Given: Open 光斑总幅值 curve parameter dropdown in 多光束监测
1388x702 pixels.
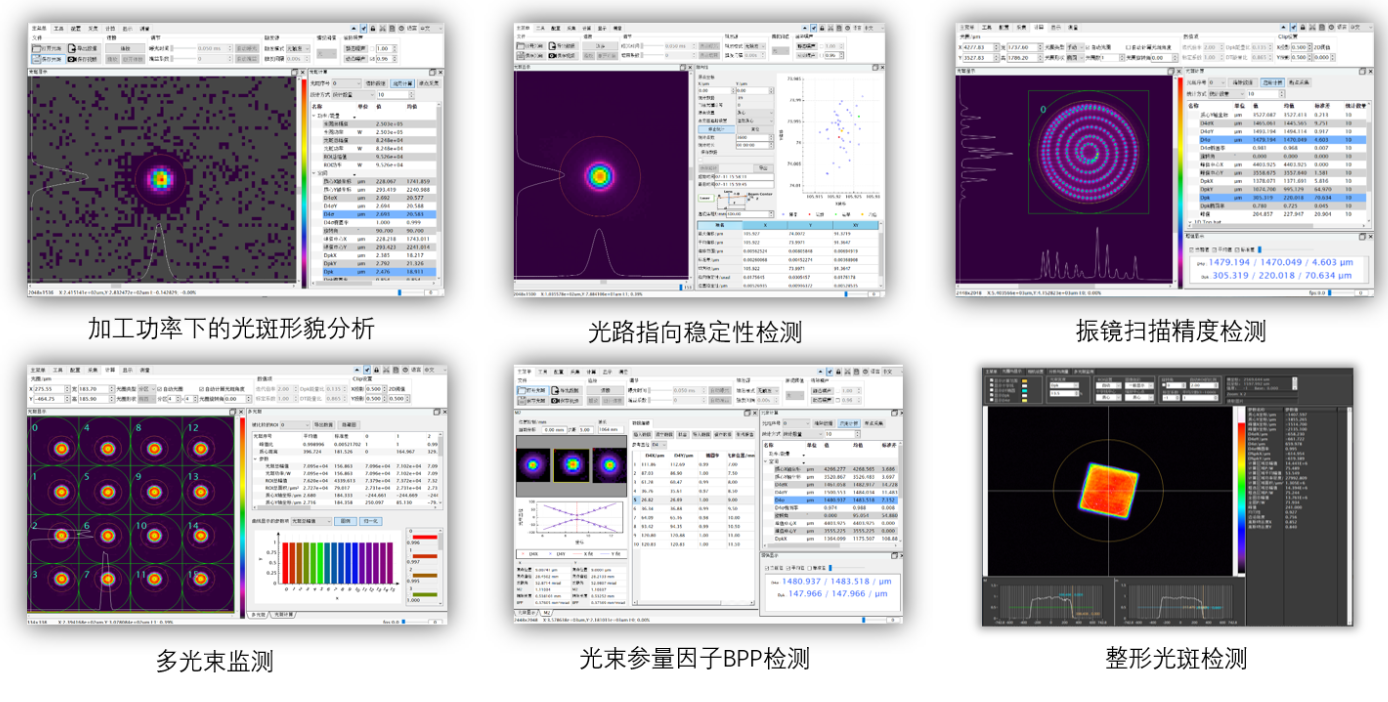Looking at the screenshot, I should 312,521.
